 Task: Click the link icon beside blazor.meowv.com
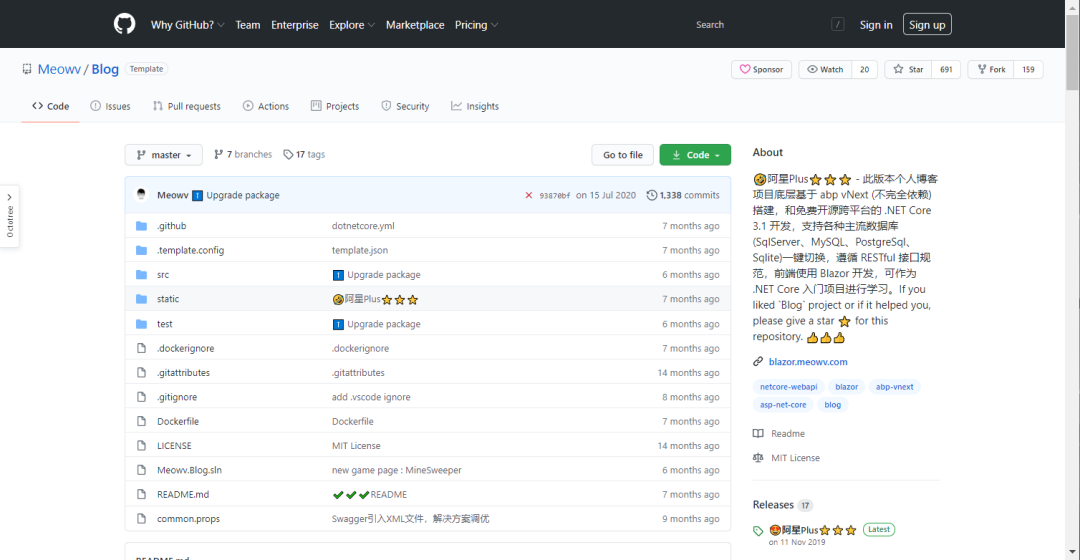(x=758, y=362)
